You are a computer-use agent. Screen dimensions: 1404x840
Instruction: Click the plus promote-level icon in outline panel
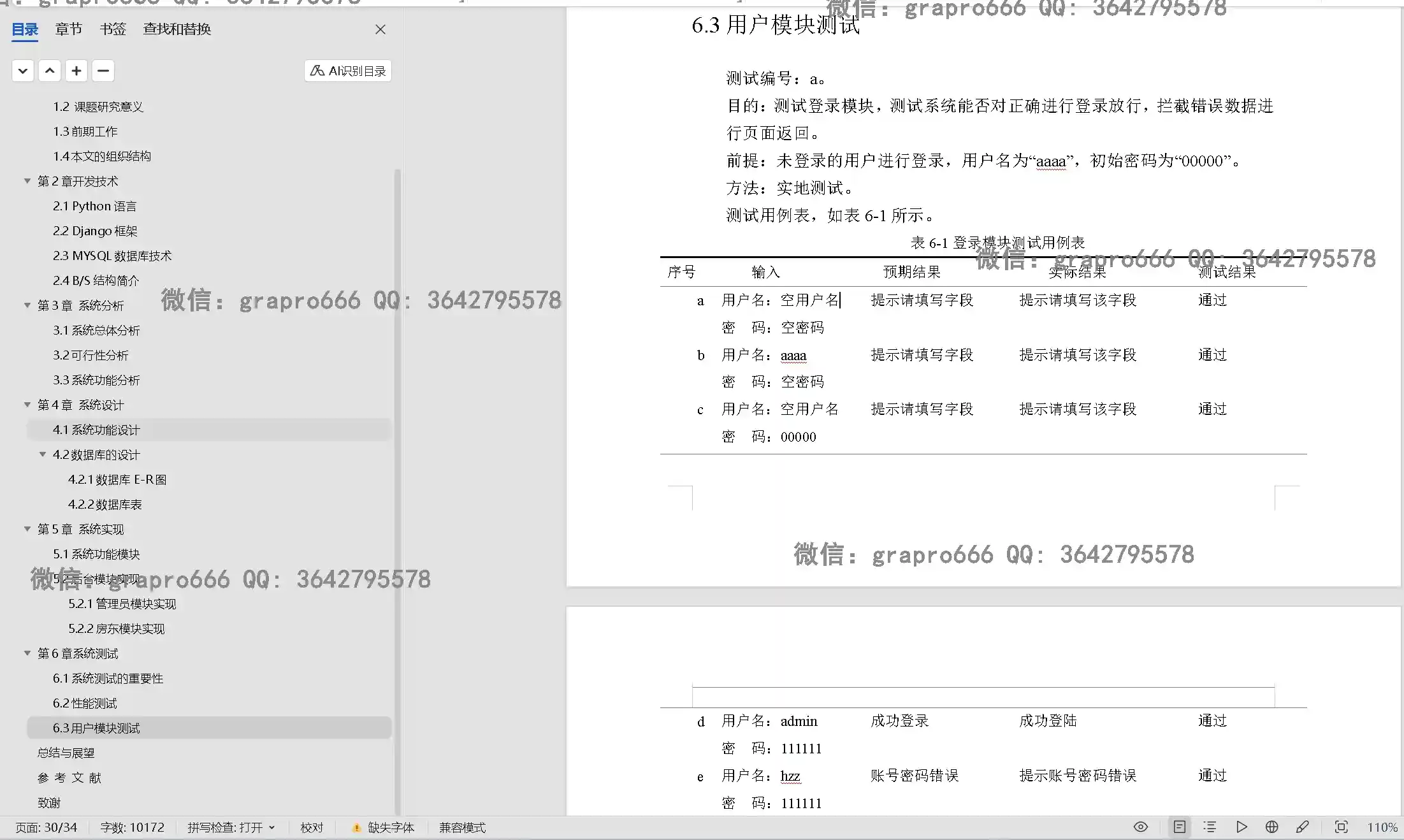pos(76,71)
